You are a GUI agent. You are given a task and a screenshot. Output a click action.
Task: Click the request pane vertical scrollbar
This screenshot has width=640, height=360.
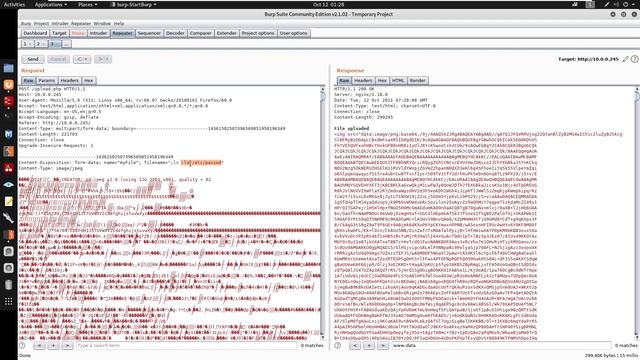pyautogui.click(x=322, y=213)
